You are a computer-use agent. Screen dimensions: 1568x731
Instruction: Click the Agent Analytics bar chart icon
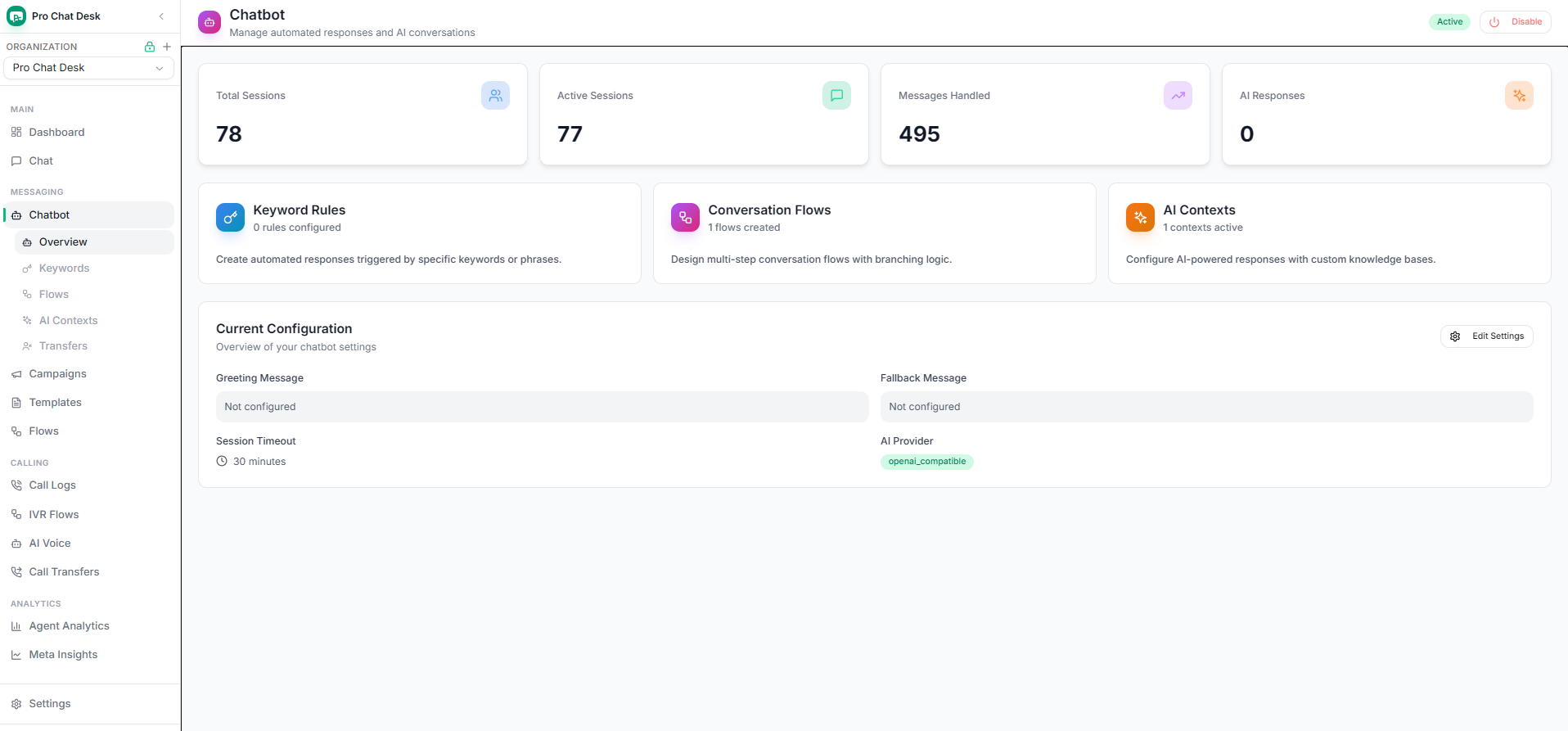coord(16,626)
